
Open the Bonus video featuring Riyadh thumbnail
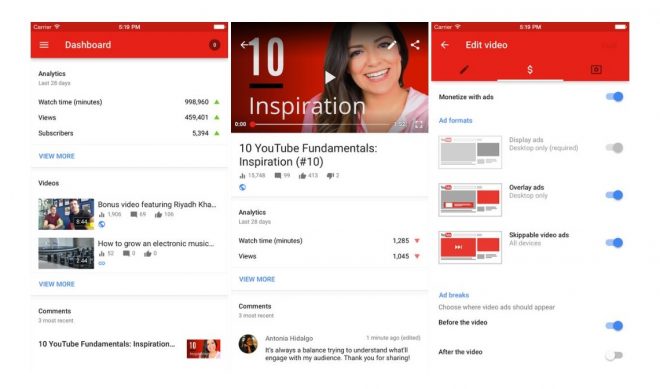66,214
